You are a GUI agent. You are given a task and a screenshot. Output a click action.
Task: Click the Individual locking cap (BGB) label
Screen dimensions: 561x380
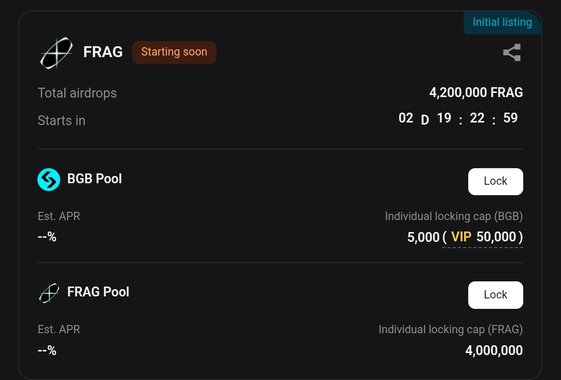point(454,216)
